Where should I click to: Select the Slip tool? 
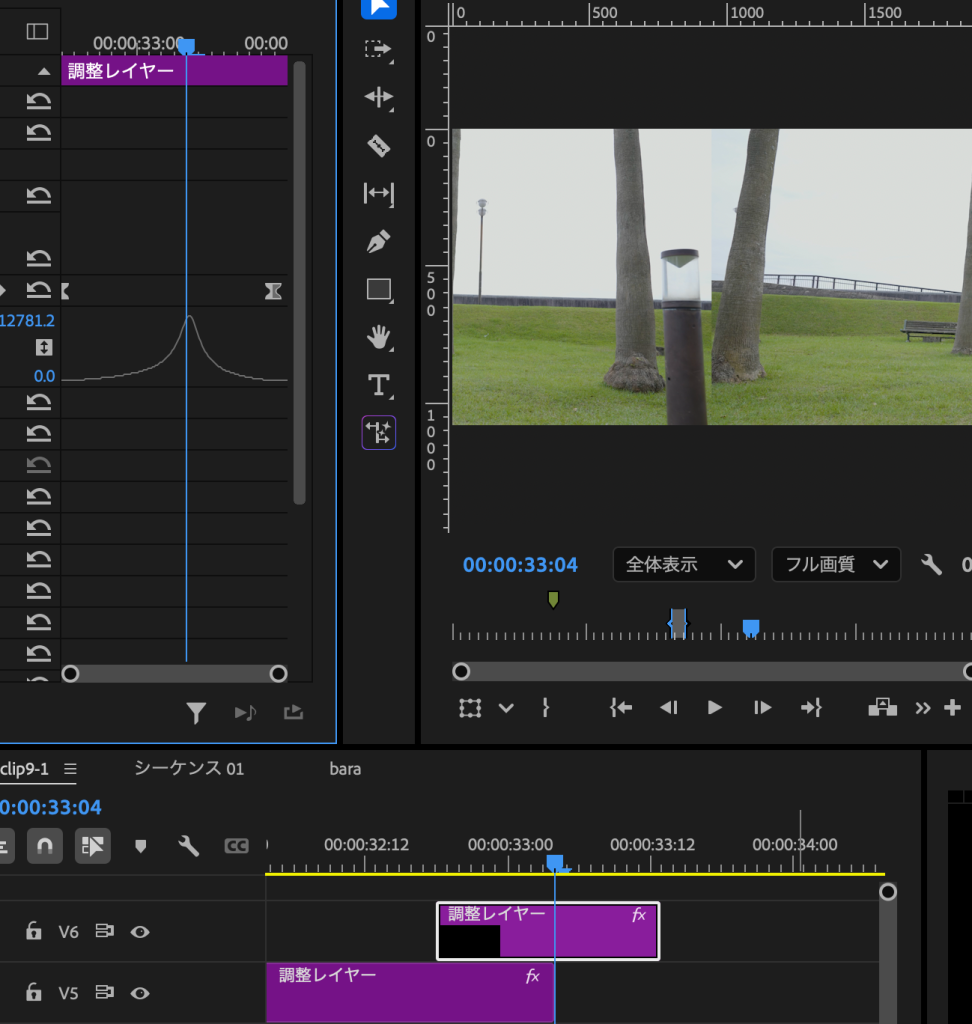[x=378, y=193]
